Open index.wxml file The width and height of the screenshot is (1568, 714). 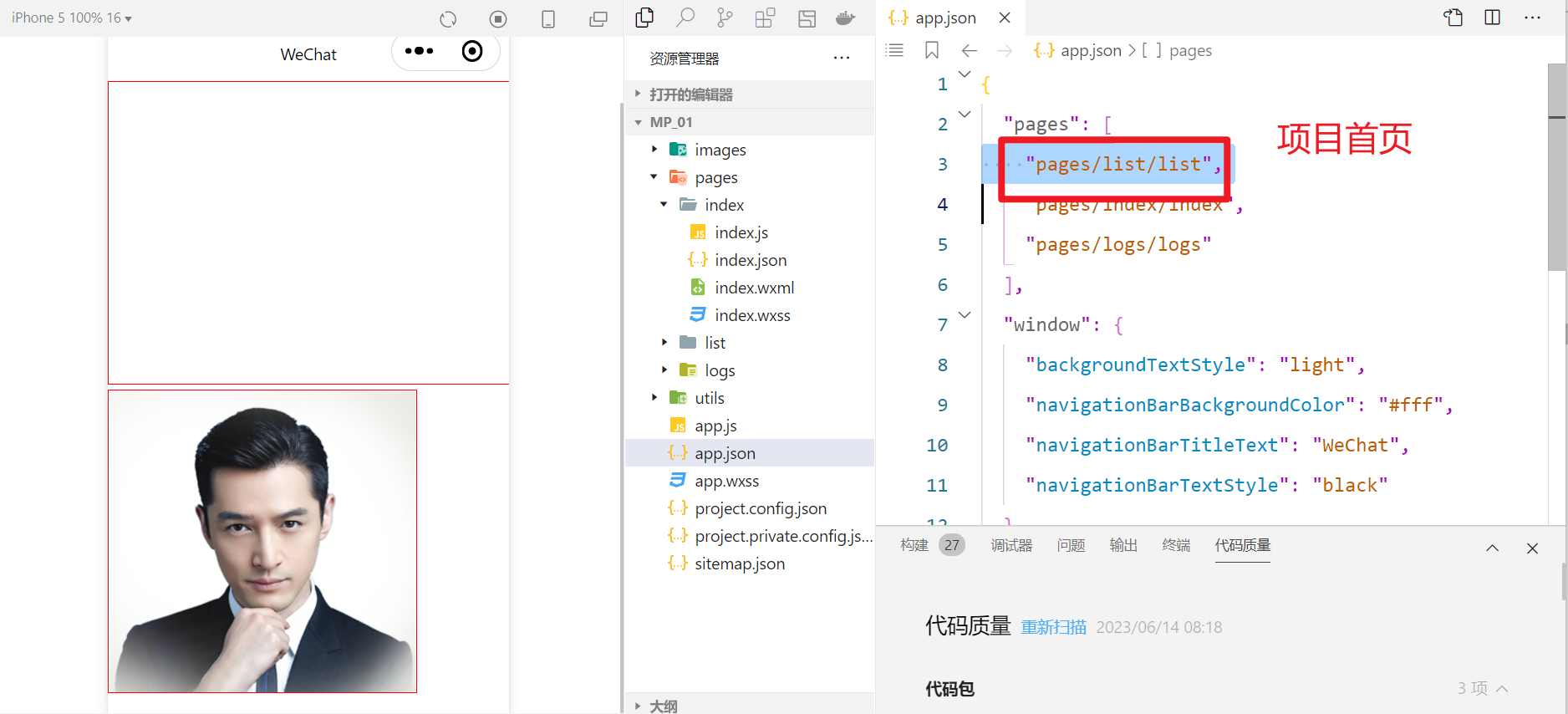[754, 288]
